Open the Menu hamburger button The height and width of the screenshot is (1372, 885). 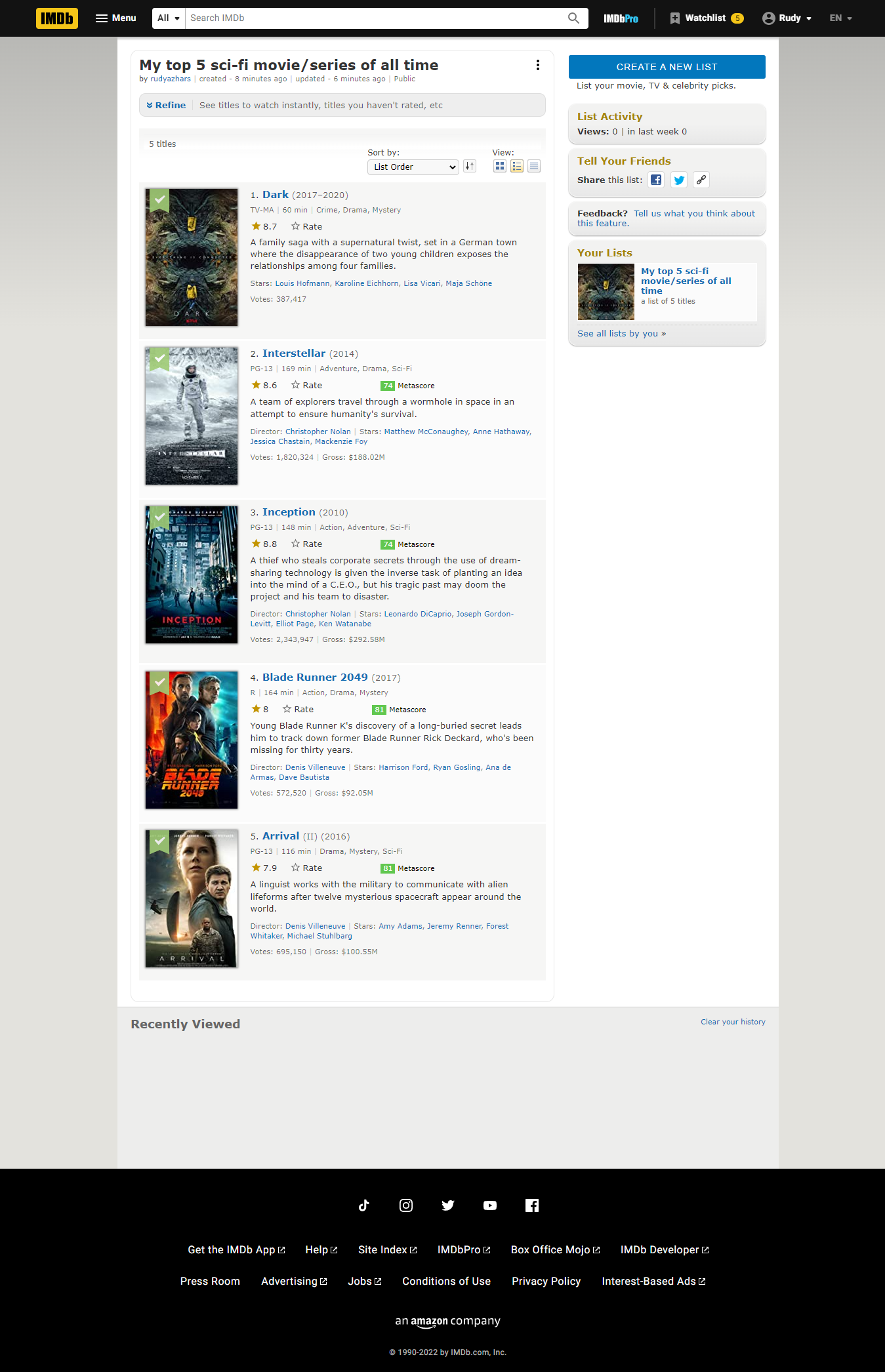[116, 18]
